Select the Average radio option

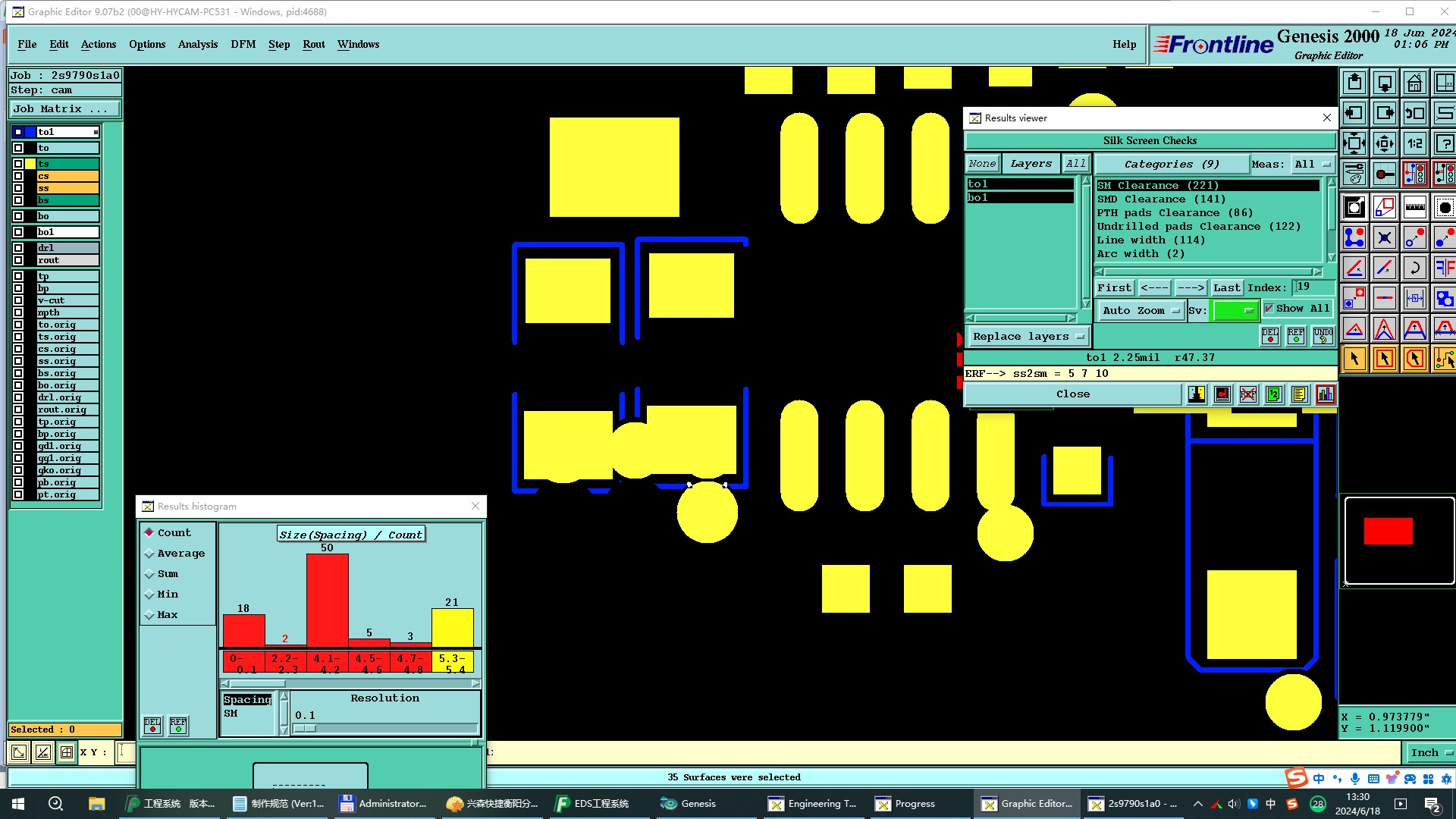(x=149, y=554)
